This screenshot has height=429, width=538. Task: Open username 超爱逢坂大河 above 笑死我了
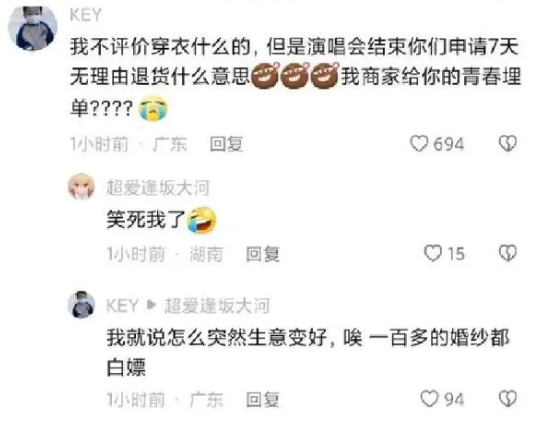tap(158, 188)
